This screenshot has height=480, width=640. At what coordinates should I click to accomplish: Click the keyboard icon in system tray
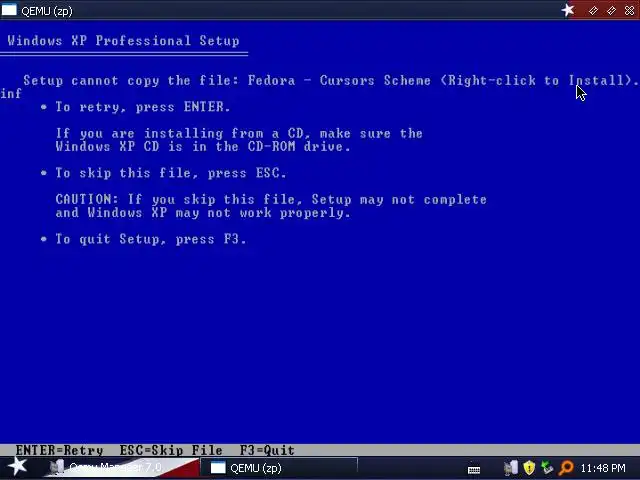coord(474,470)
